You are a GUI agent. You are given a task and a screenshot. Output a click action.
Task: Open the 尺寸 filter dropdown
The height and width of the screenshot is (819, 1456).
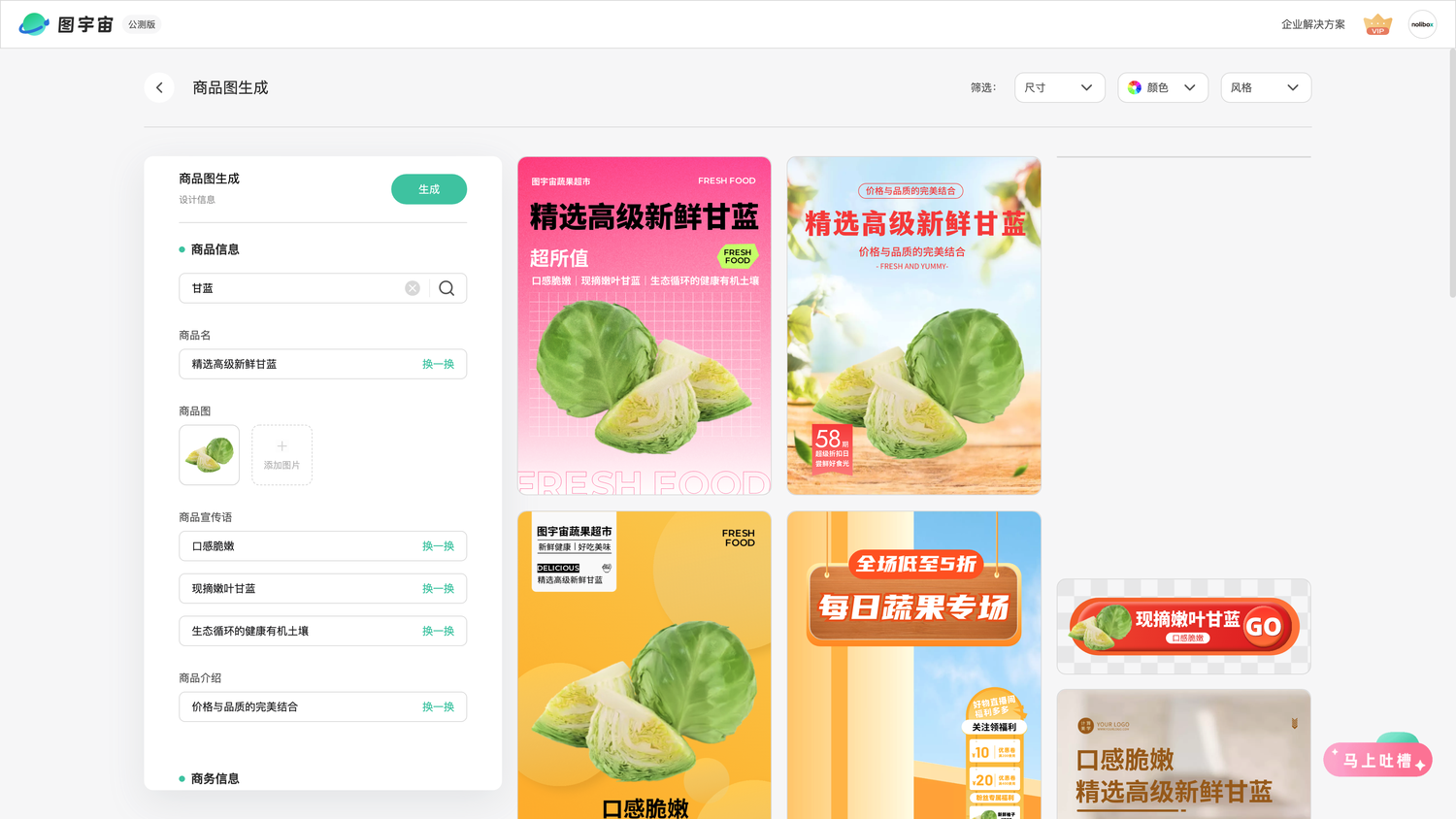pos(1060,87)
